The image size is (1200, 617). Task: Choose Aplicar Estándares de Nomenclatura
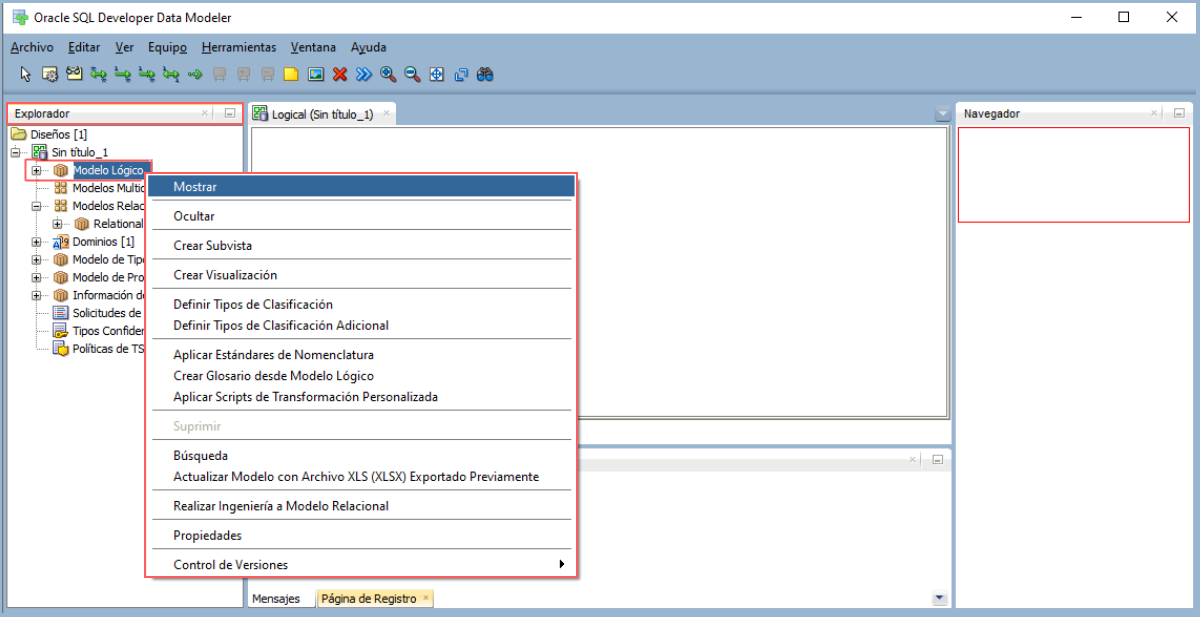(361, 355)
